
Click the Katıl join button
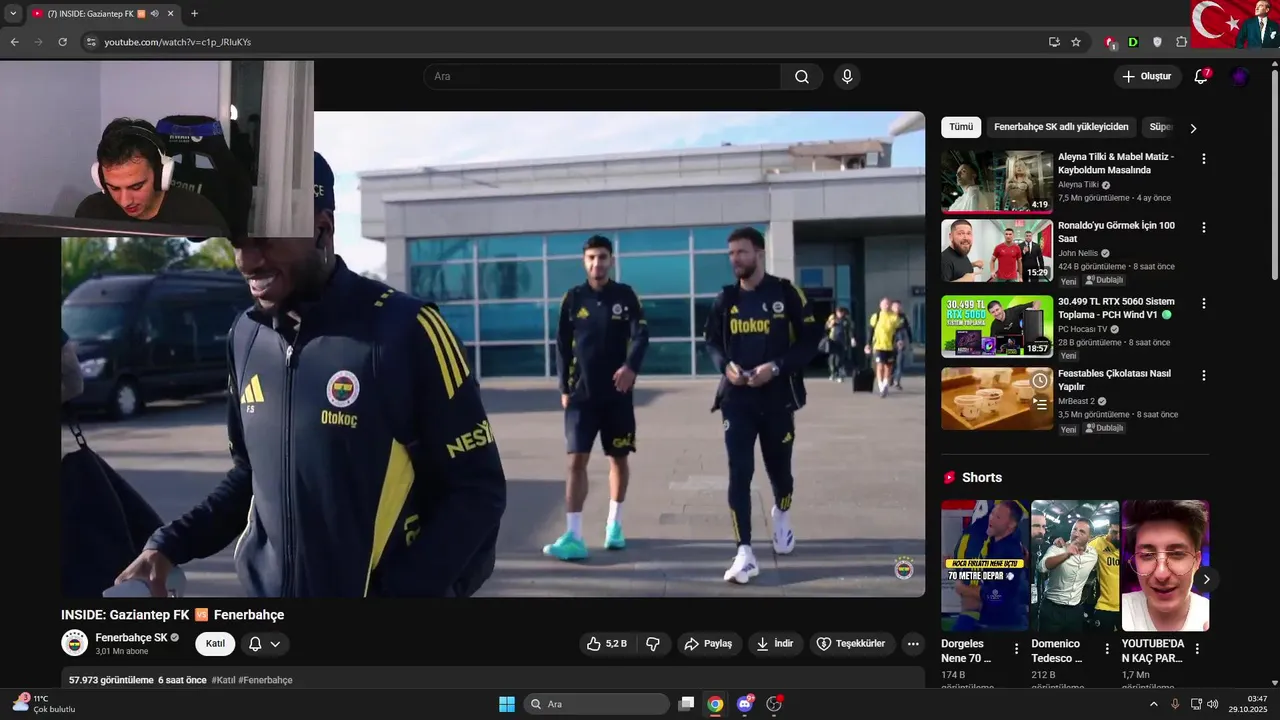click(215, 644)
